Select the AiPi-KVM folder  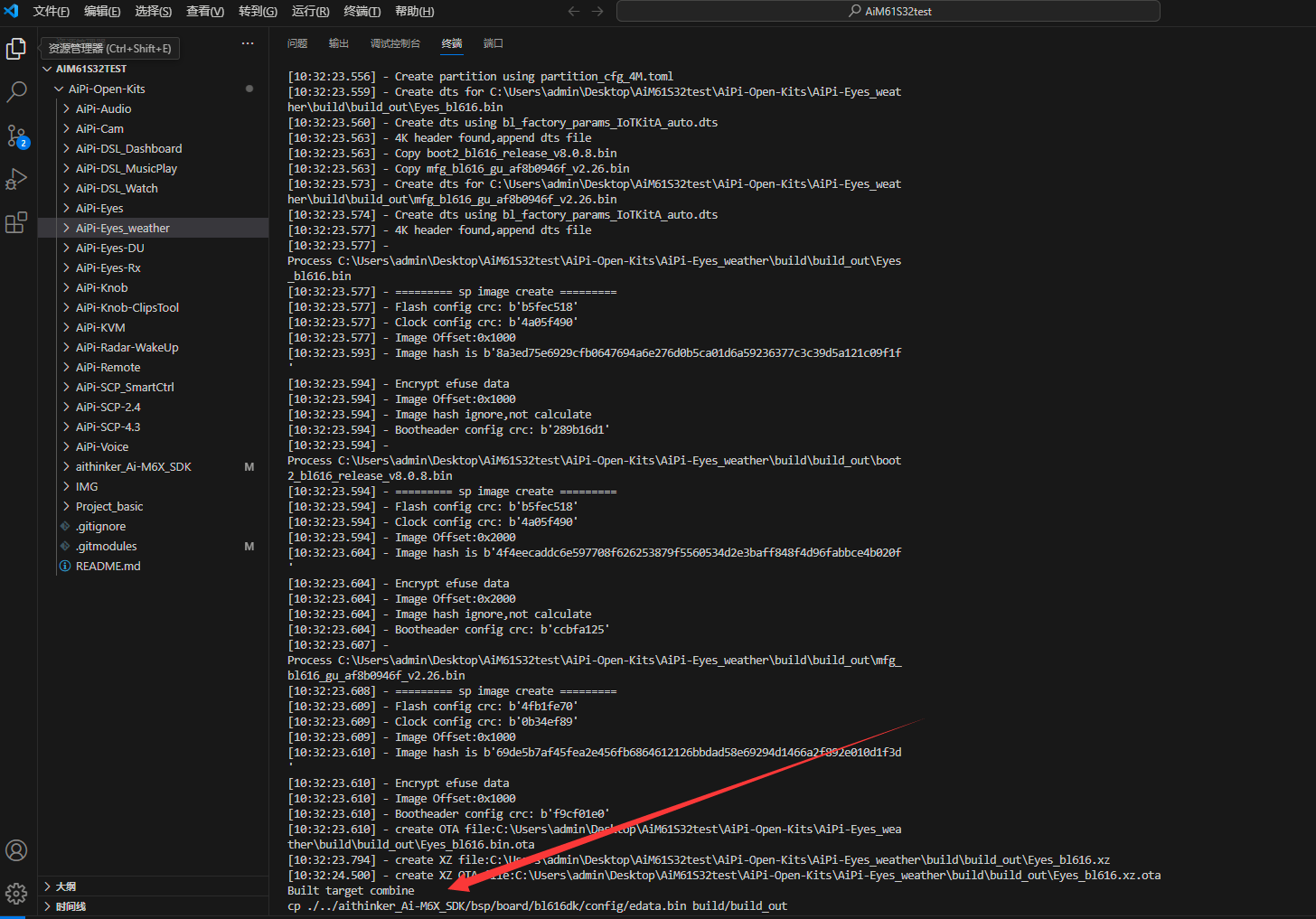click(153, 327)
